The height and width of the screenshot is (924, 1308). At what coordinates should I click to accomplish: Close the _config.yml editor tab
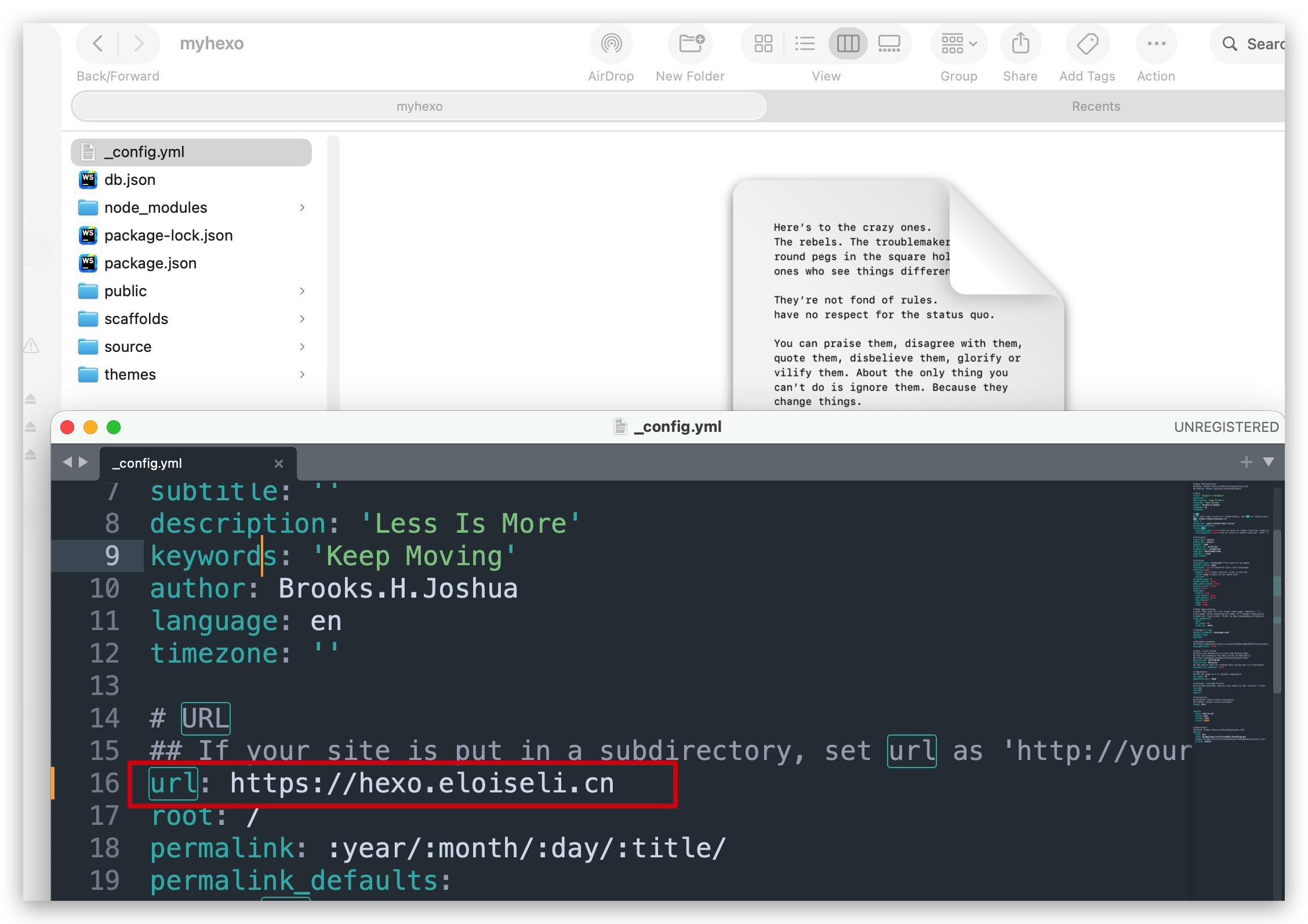coord(279,463)
